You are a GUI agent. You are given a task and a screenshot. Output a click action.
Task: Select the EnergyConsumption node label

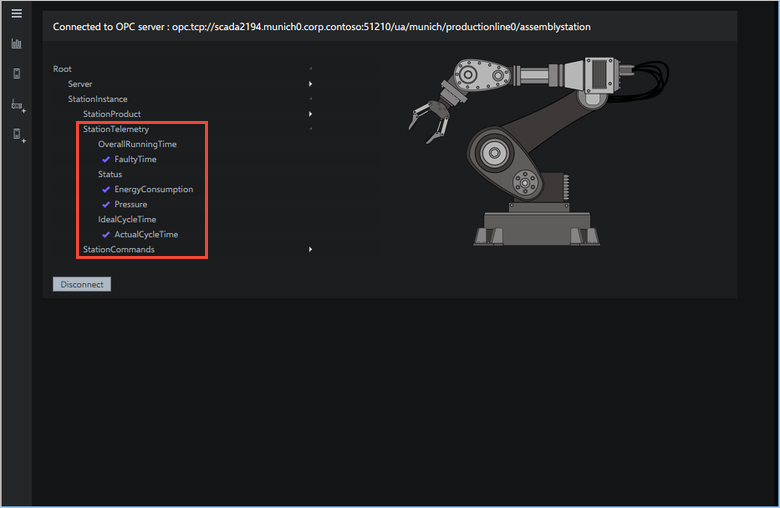154,190
